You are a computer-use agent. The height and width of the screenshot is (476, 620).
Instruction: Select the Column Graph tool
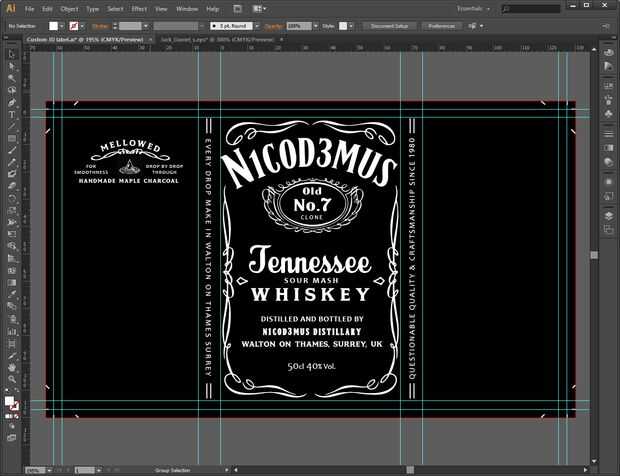point(12,331)
